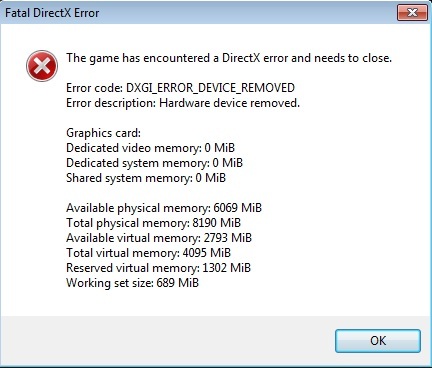Screen dimensions: 432x368
Task: Click the Reserved virtual memory line
Action: click(158, 268)
